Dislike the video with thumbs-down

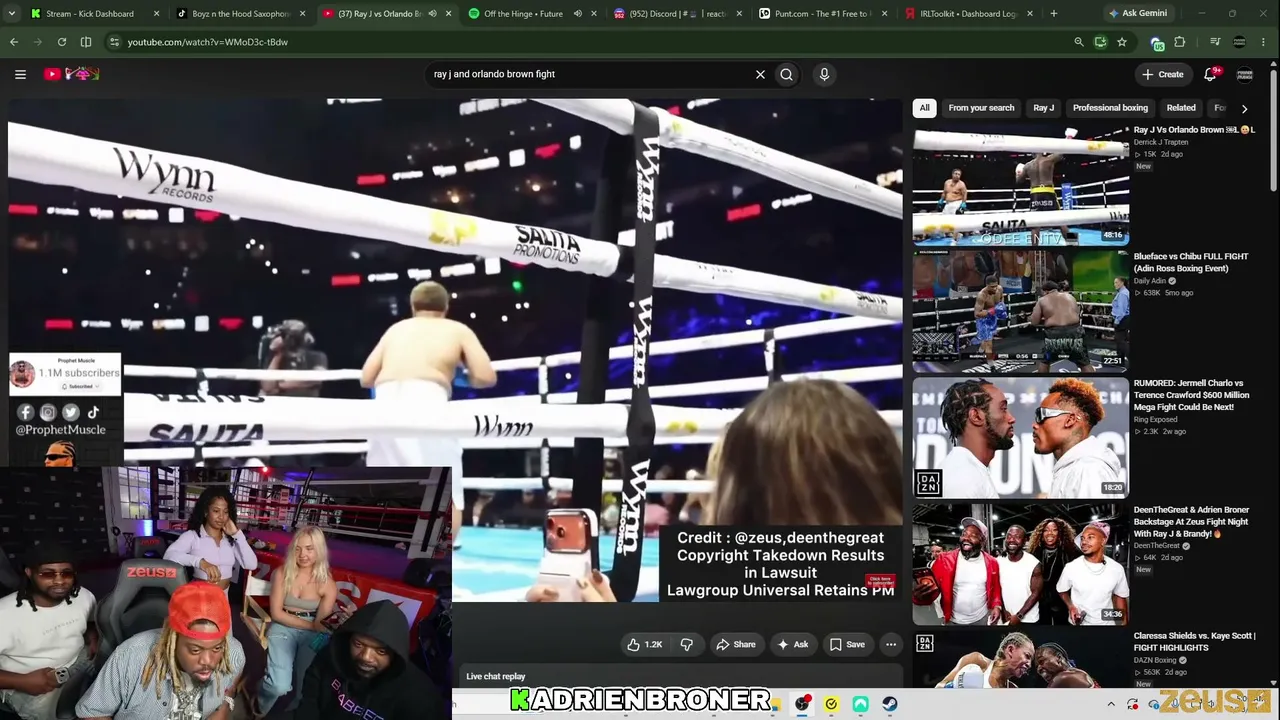[x=686, y=645]
